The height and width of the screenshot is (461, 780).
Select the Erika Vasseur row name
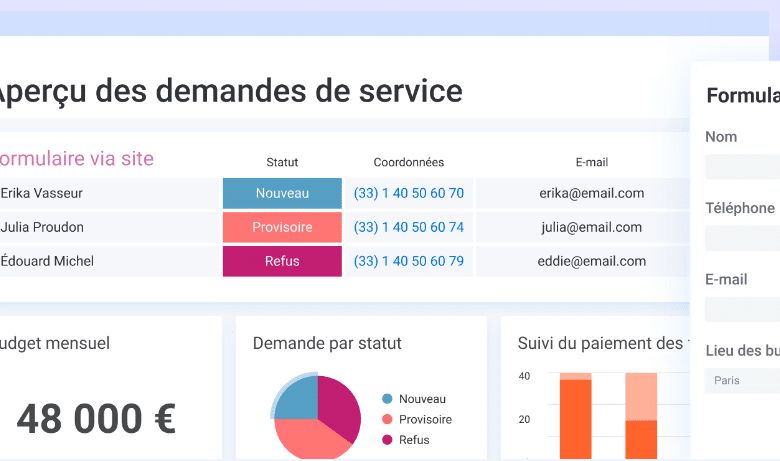pyautogui.click(x=42, y=193)
